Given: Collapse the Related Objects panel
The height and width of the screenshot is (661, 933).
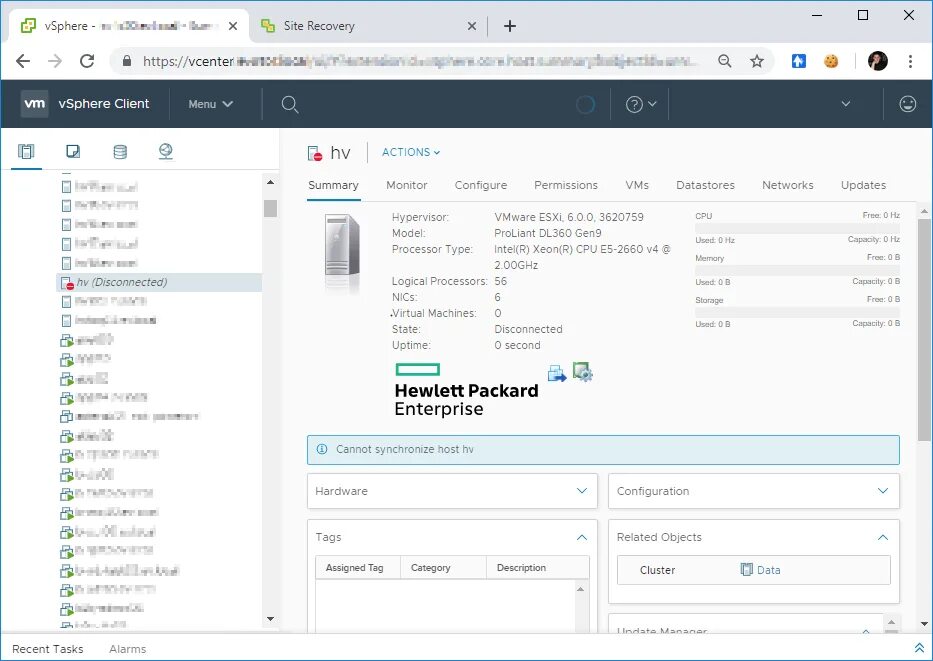Looking at the screenshot, I should click(883, 537).
